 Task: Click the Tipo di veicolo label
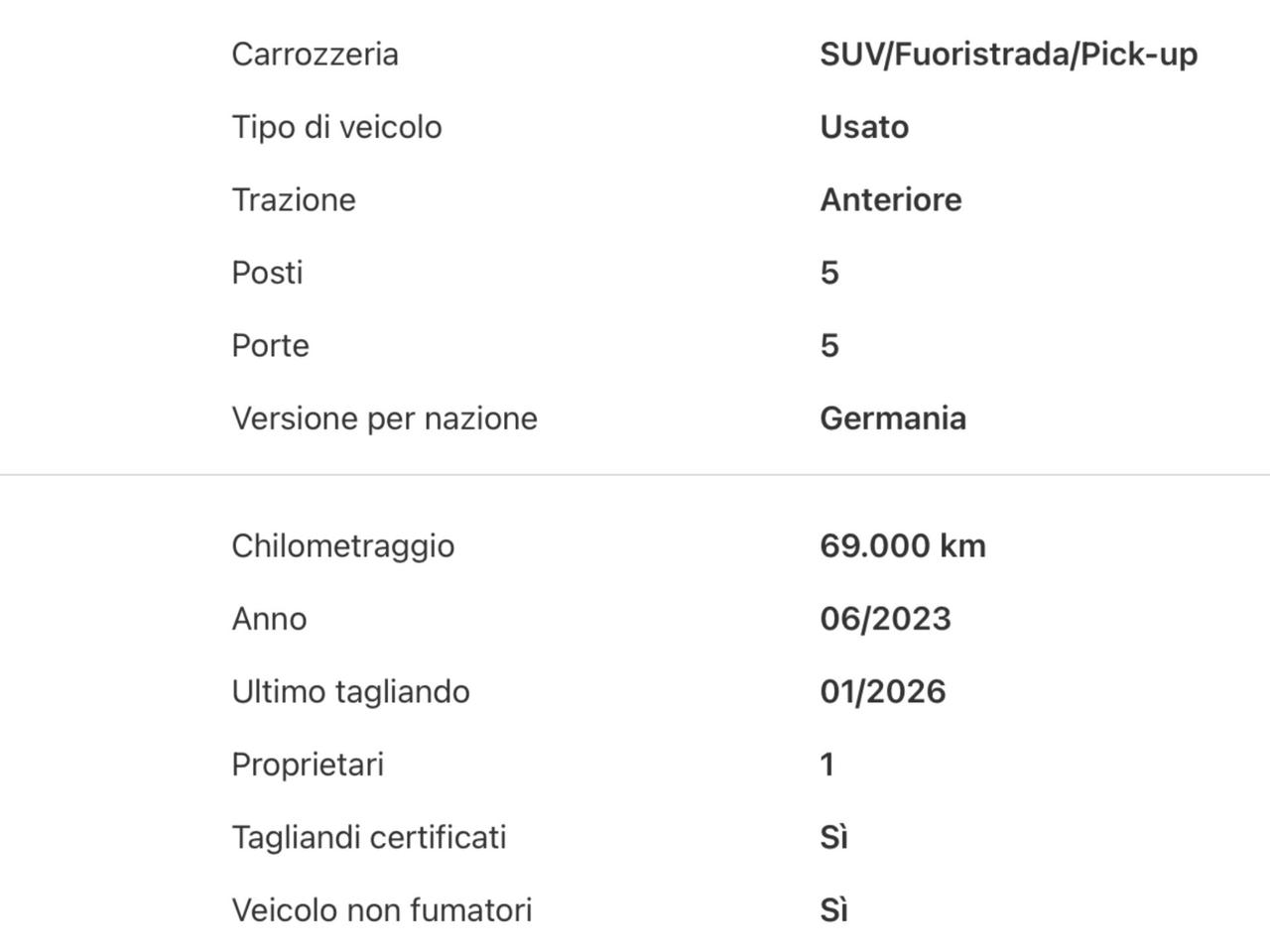(x=336, y=127)
